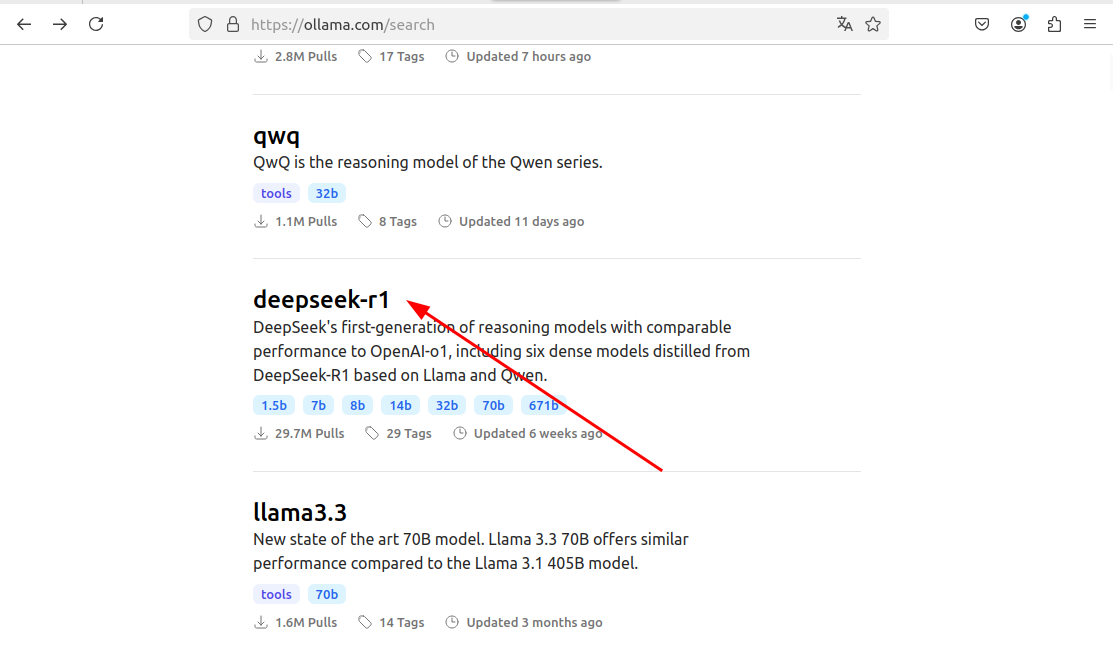Click the '17 Tags' text

402,57
